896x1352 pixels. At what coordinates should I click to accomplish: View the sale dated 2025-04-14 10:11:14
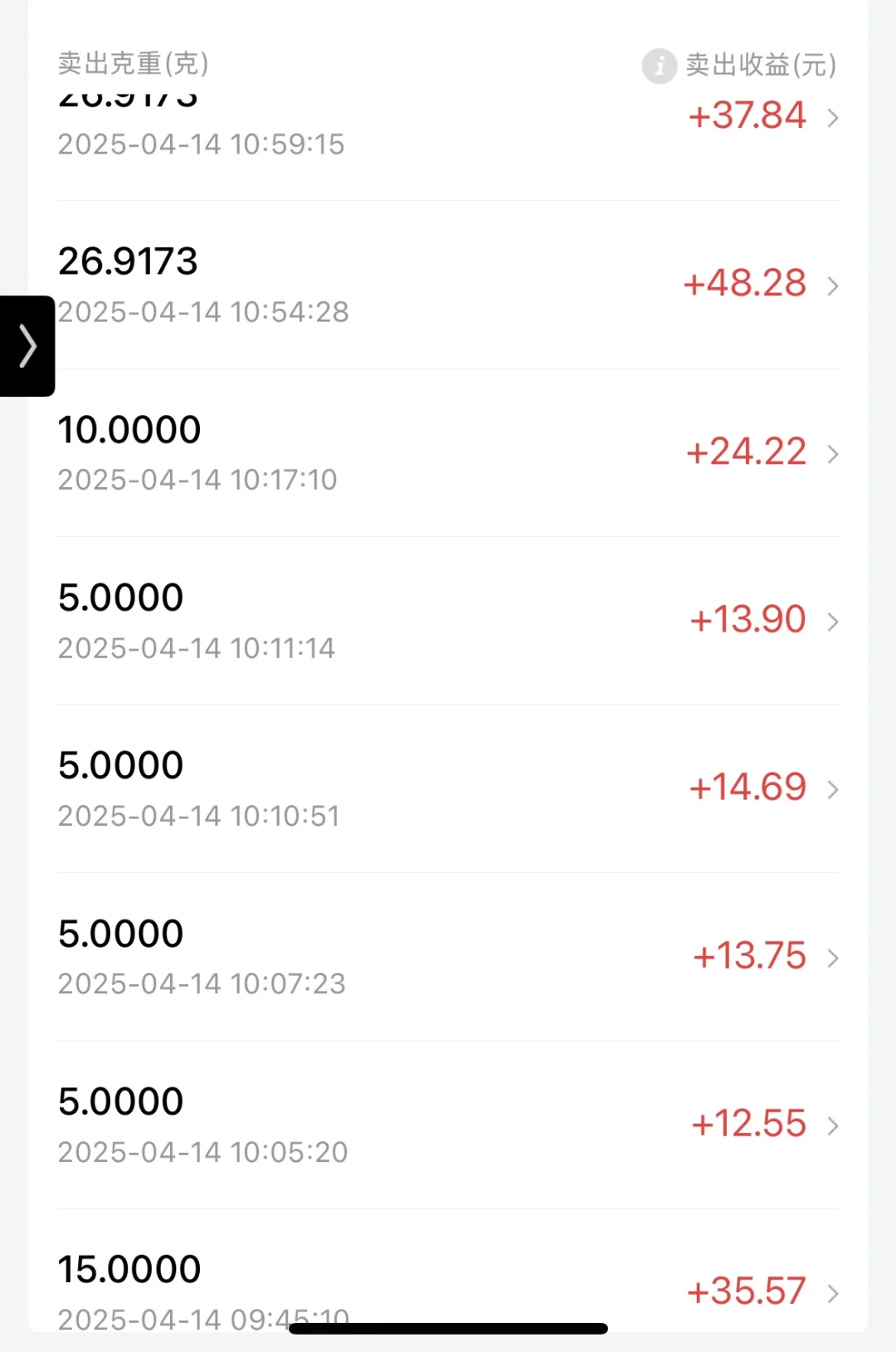click(448, 621)
